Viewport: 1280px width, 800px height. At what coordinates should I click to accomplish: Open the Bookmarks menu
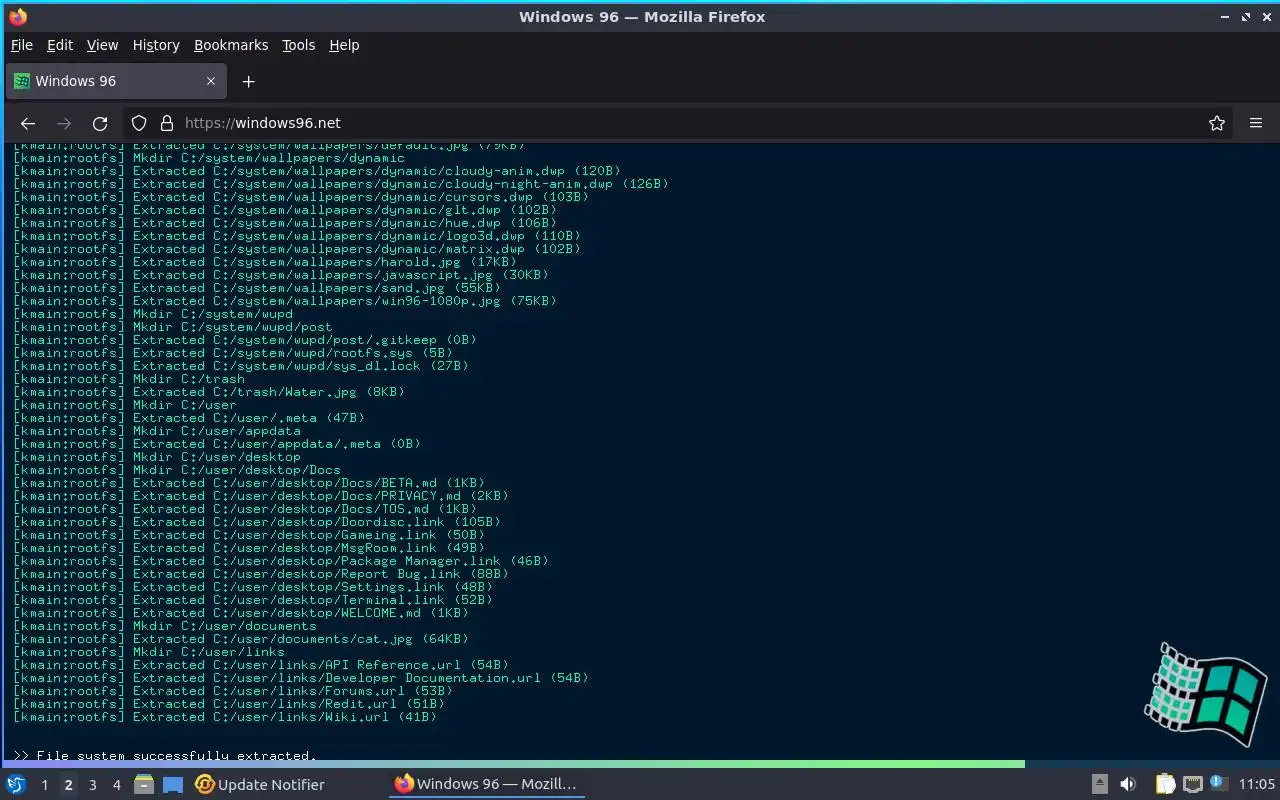coord(231,45)
